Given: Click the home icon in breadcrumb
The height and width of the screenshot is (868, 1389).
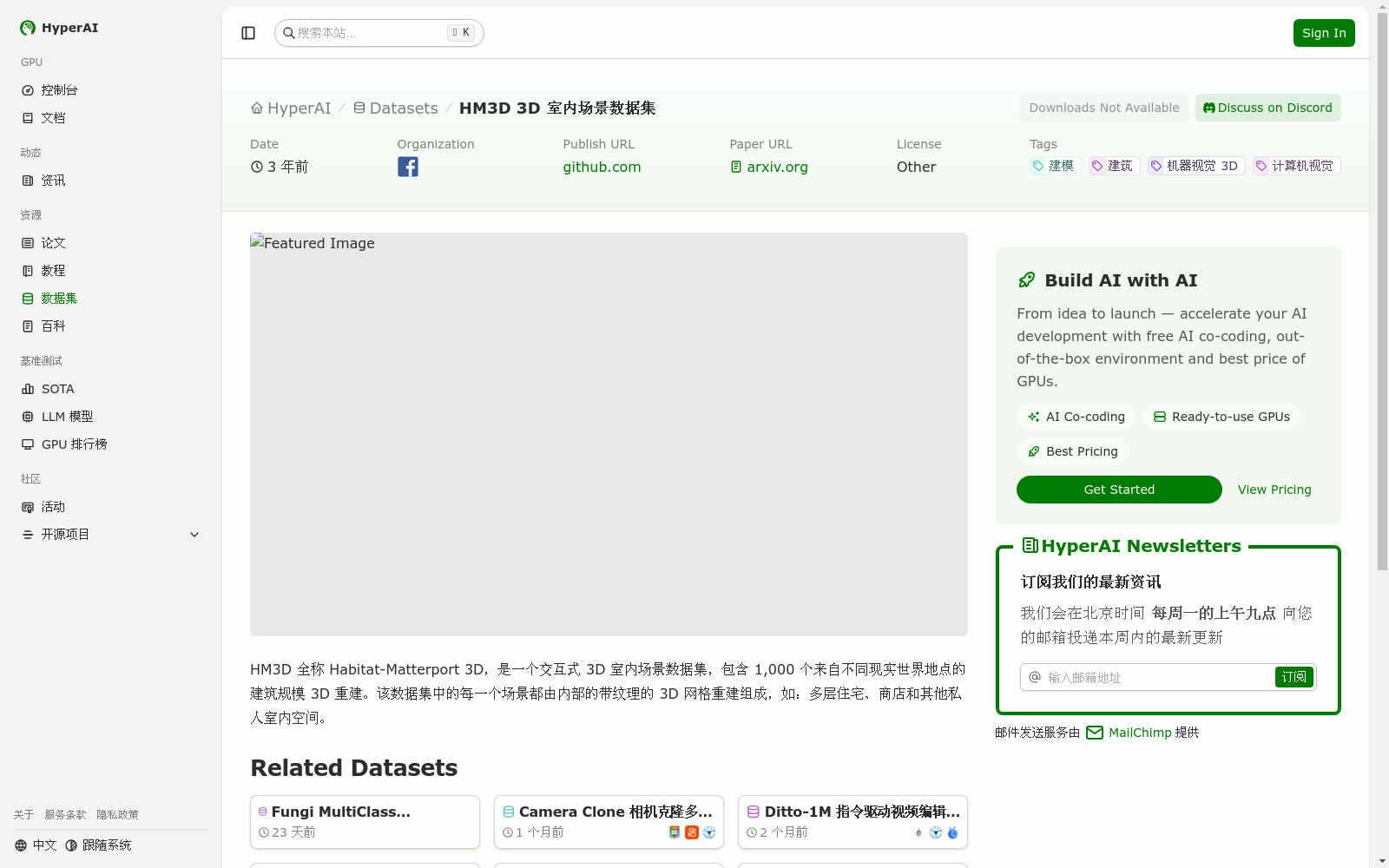Looking at the screenshot, I should pyautogui.click(x=257, y=108).
